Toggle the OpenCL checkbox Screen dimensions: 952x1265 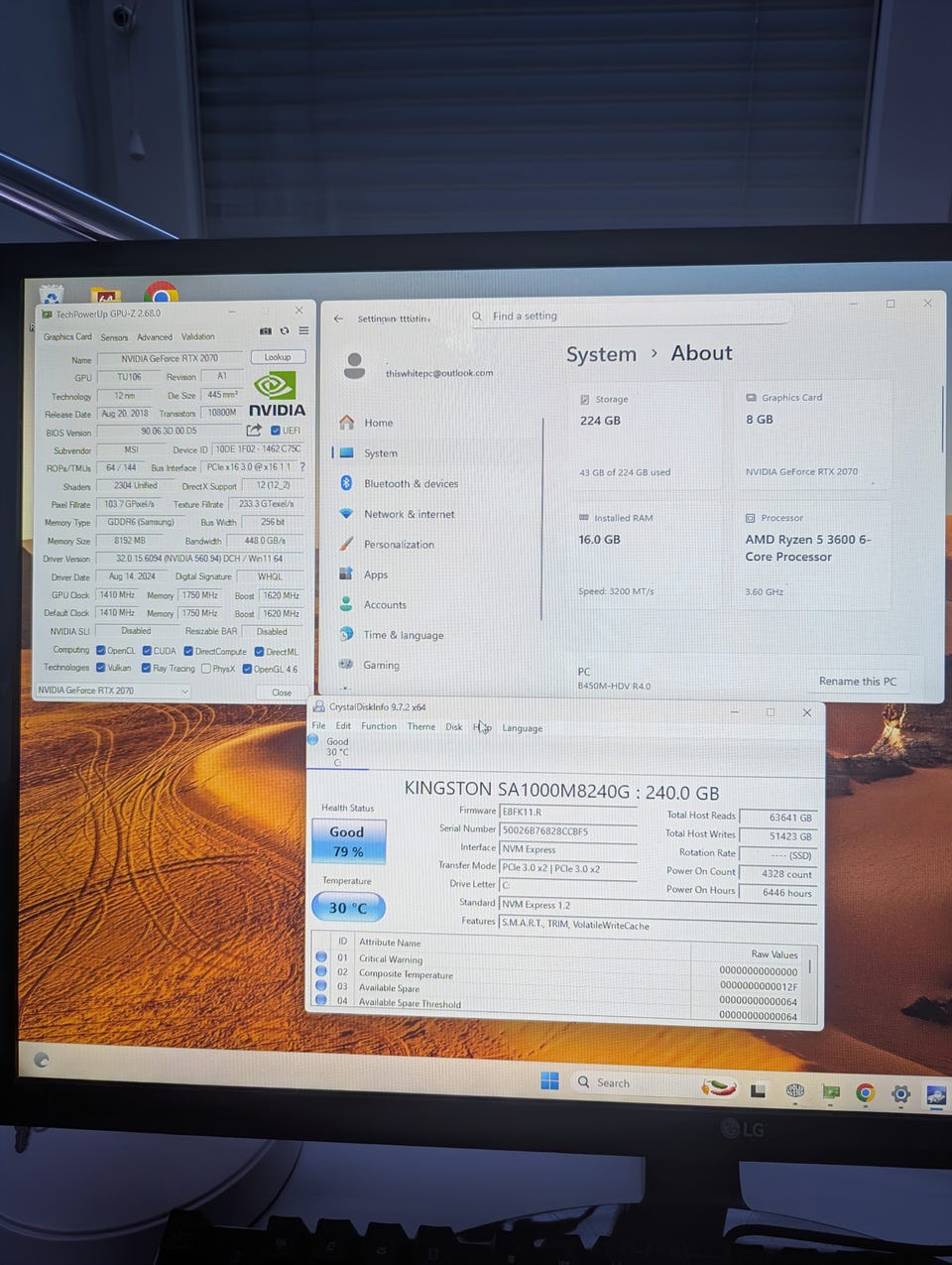101,651
